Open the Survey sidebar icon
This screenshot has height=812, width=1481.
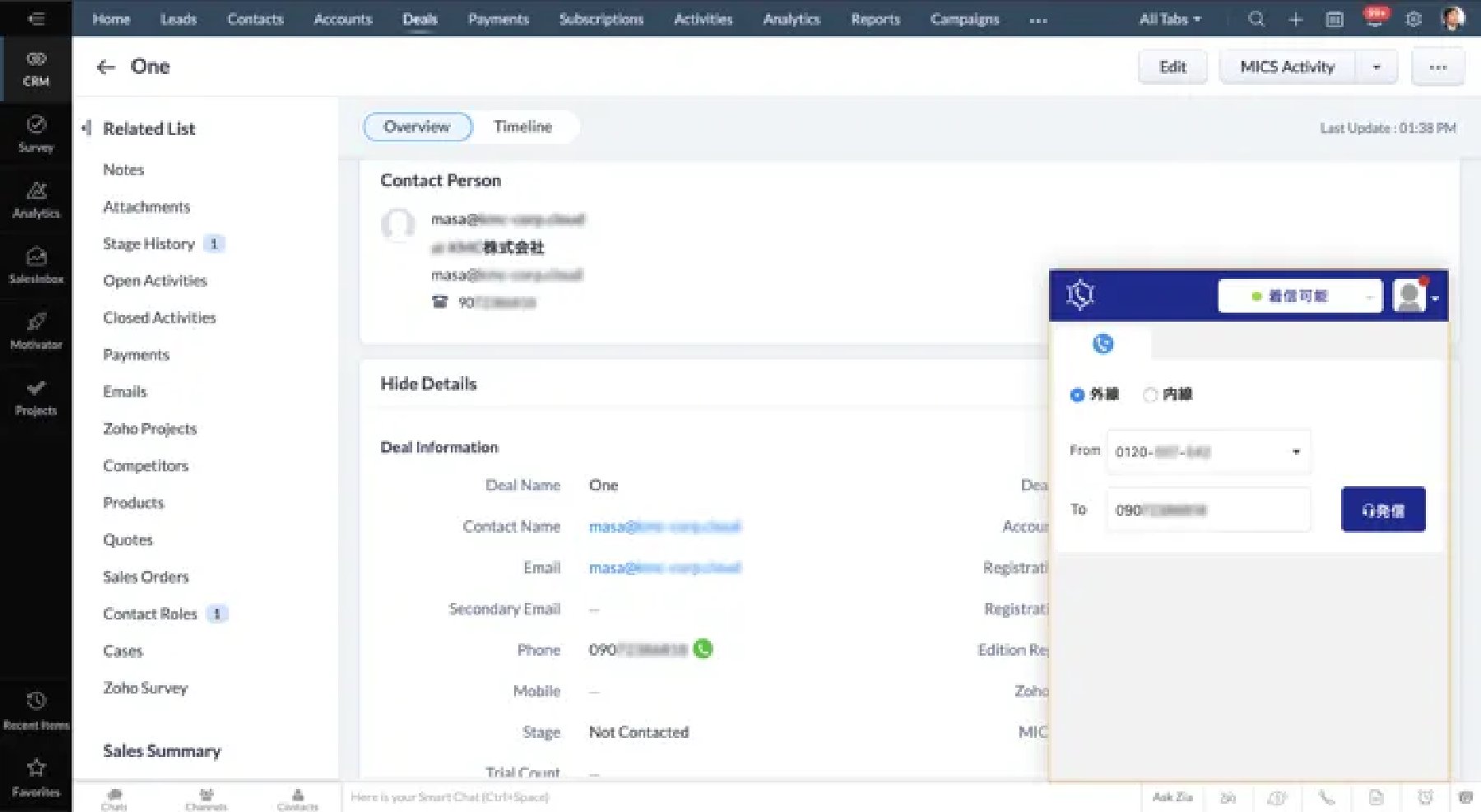[x=36, y=134]
